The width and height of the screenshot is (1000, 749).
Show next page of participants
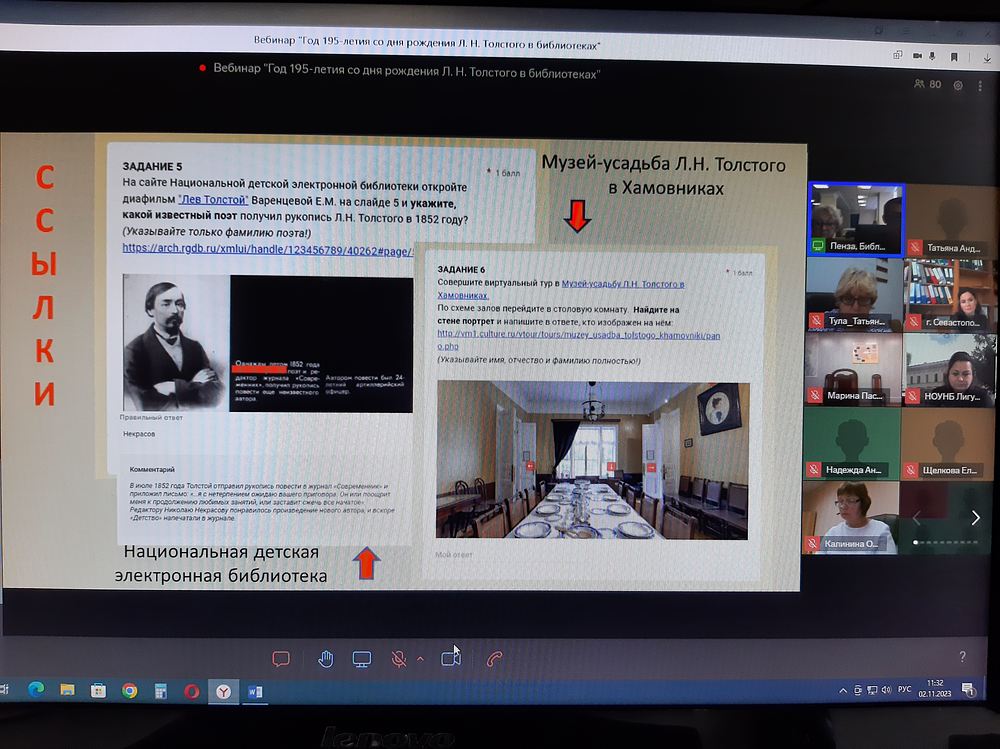[x=975, y=517]
